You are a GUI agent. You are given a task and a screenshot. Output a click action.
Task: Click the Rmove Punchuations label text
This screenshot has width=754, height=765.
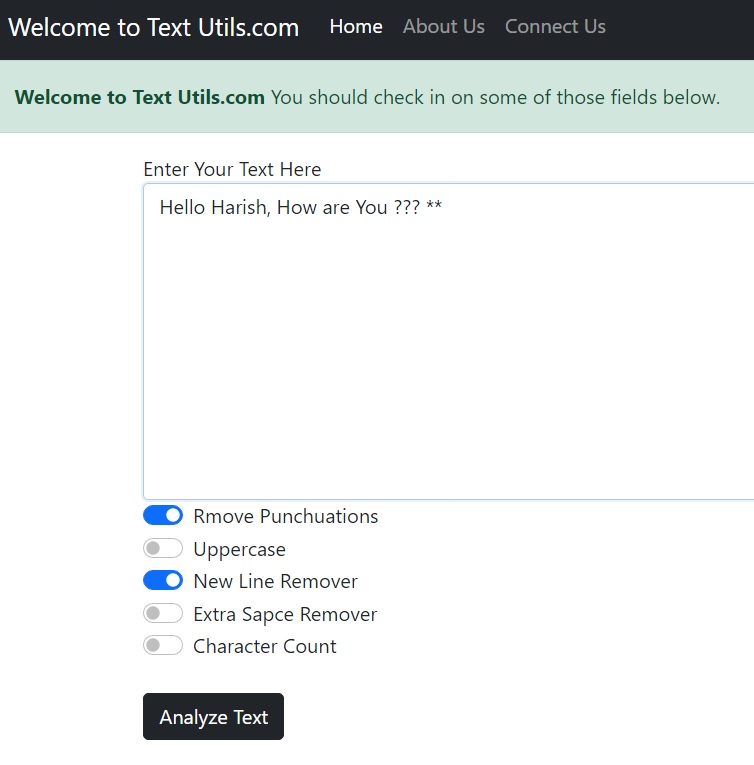click(x=285, y=517)
